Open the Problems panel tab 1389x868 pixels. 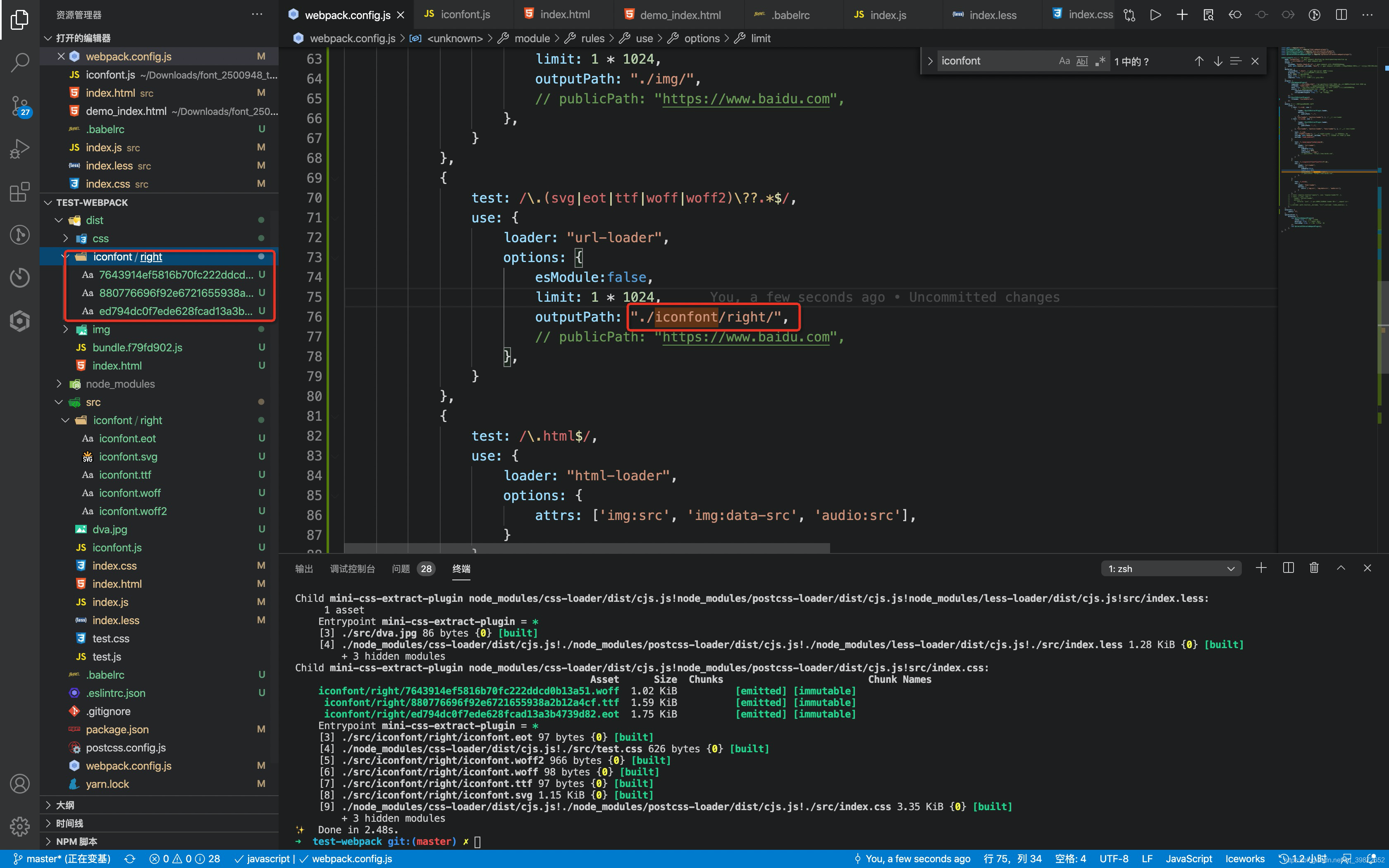413,569
